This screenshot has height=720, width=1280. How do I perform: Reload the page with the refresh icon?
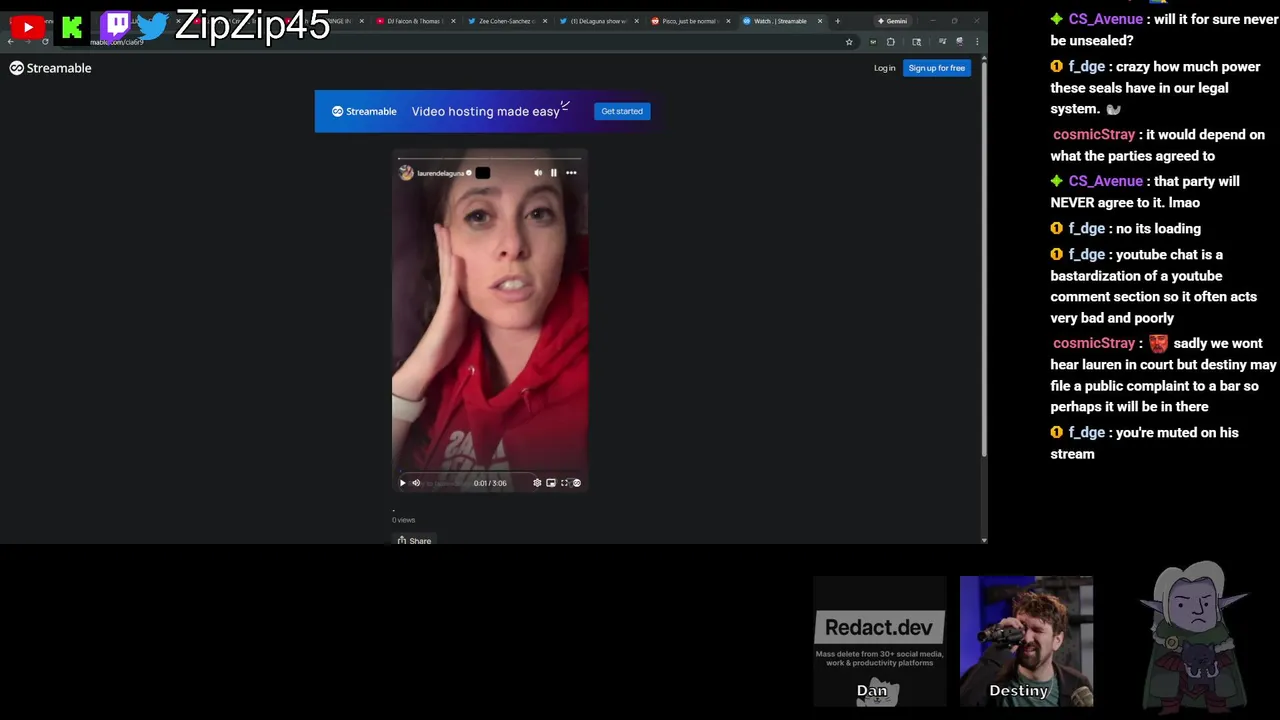tap(45, 42)
